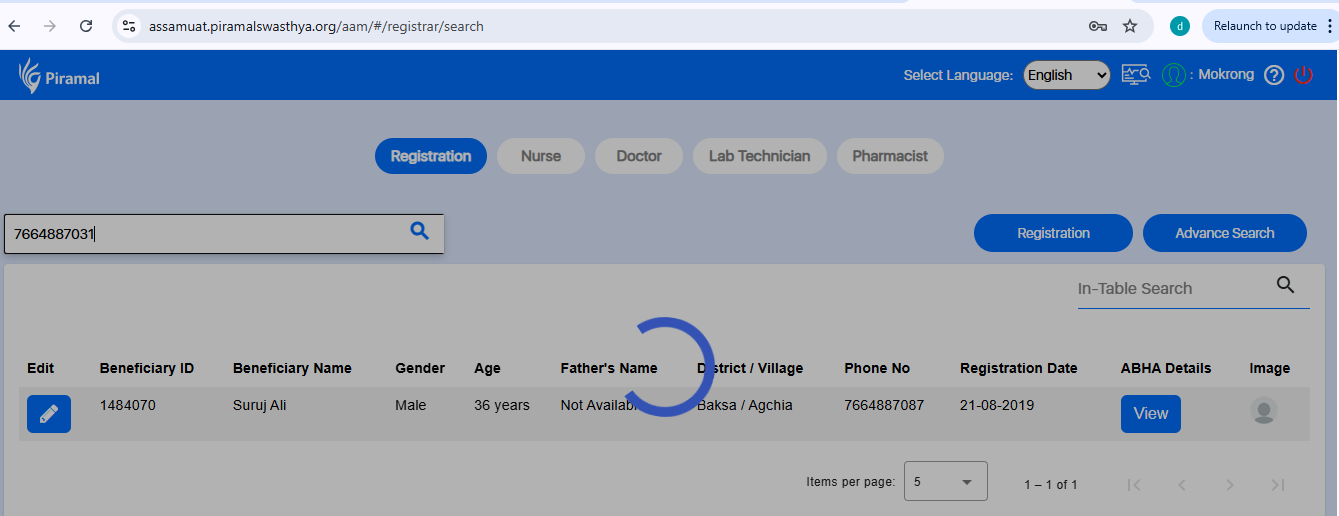Click the View ABHA details button
Viewport: 1339px width, 516px height.
coord(1150,414)
